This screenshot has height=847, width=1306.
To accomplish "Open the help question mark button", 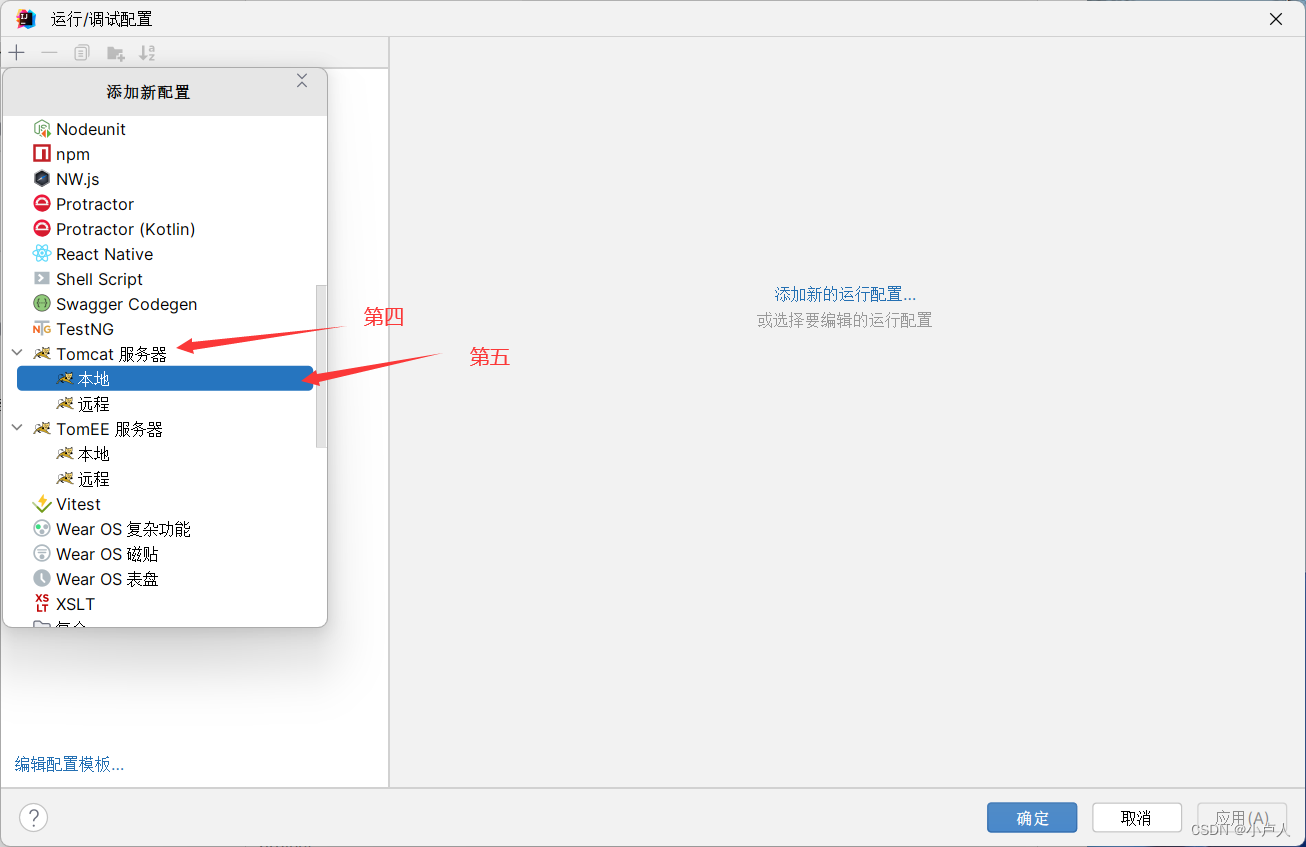I will click(34, 818).
